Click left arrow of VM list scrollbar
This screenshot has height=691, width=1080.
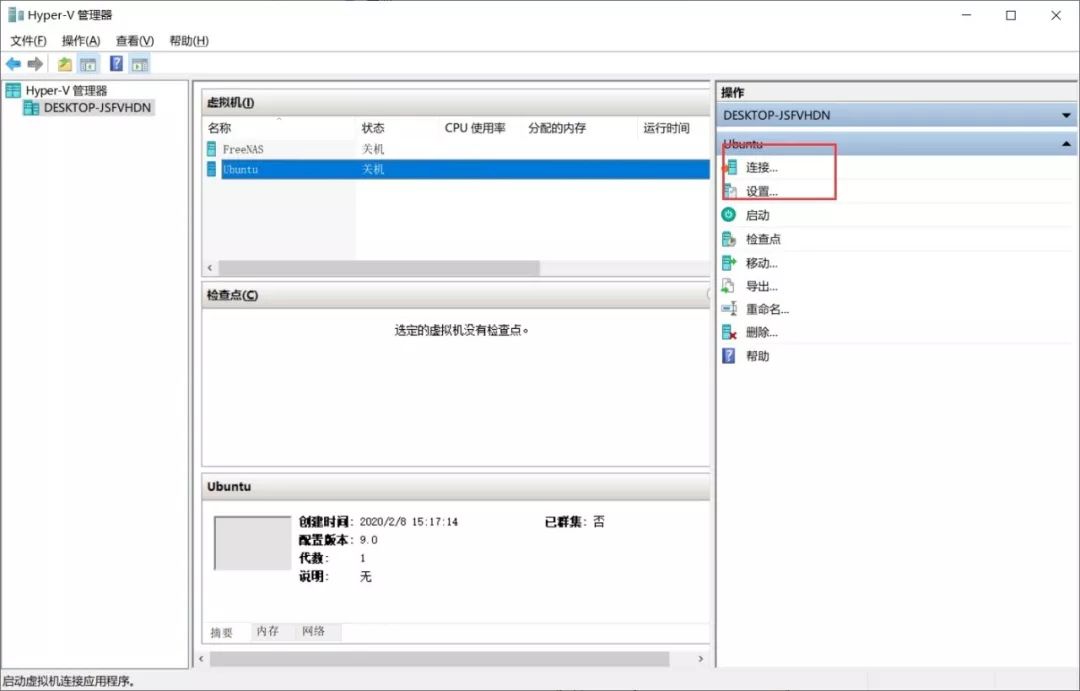point(210,267)
